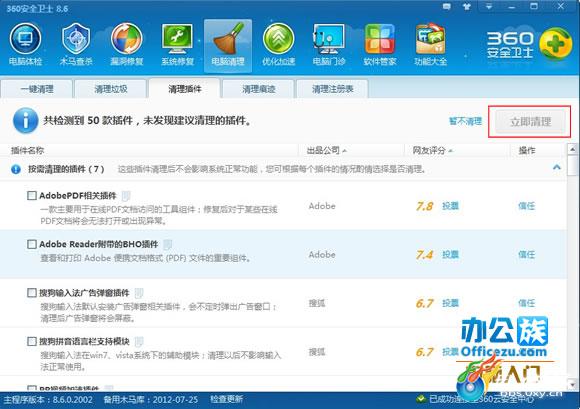Click 信任 for Adobe Reader附带的BHO插件

pos(526,254)
